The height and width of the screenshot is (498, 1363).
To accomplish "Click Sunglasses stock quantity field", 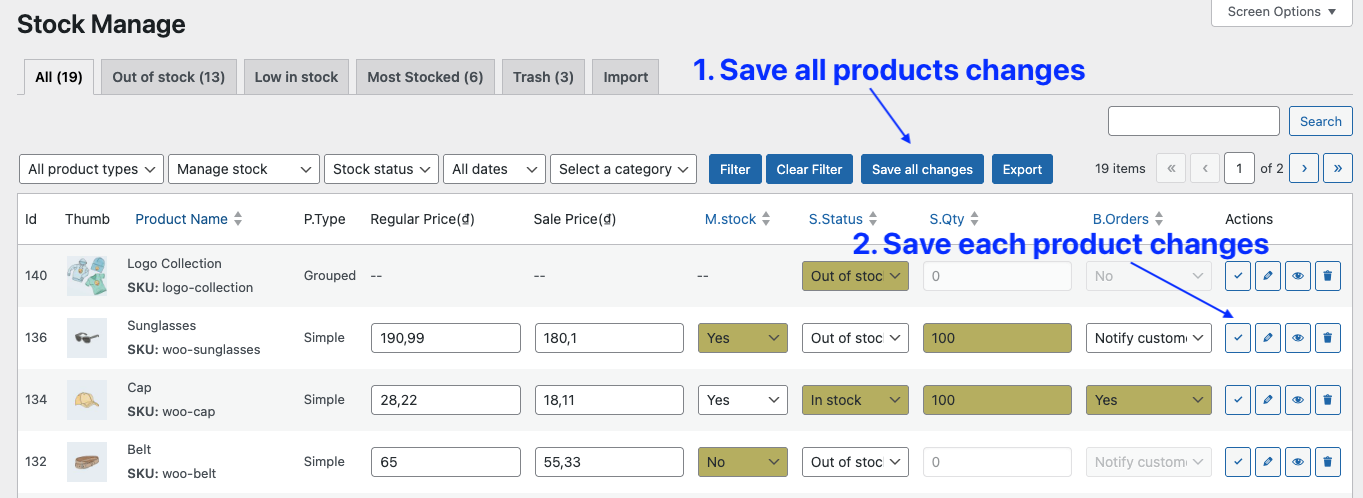I will [998, 338].
